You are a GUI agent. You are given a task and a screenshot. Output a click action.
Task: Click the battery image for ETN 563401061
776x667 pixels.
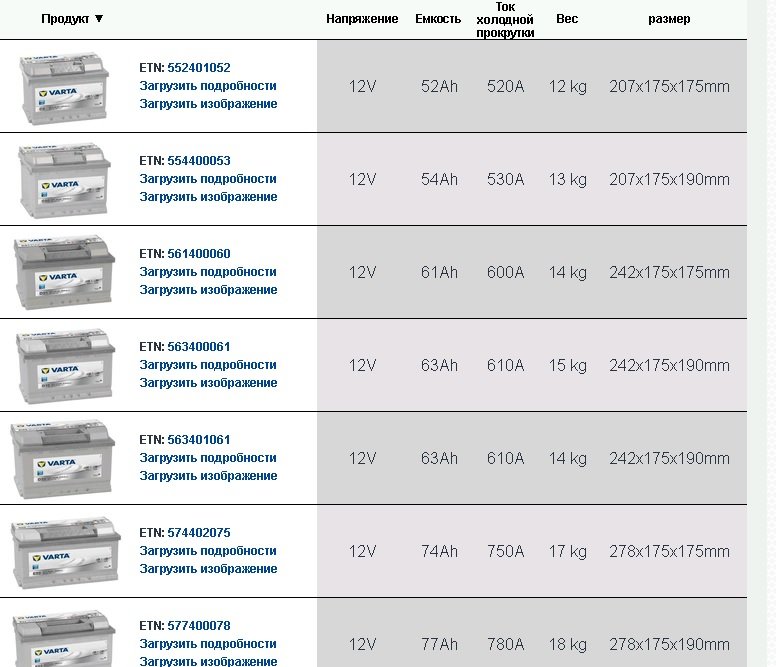pyautogui.click(x=64, y=458)
